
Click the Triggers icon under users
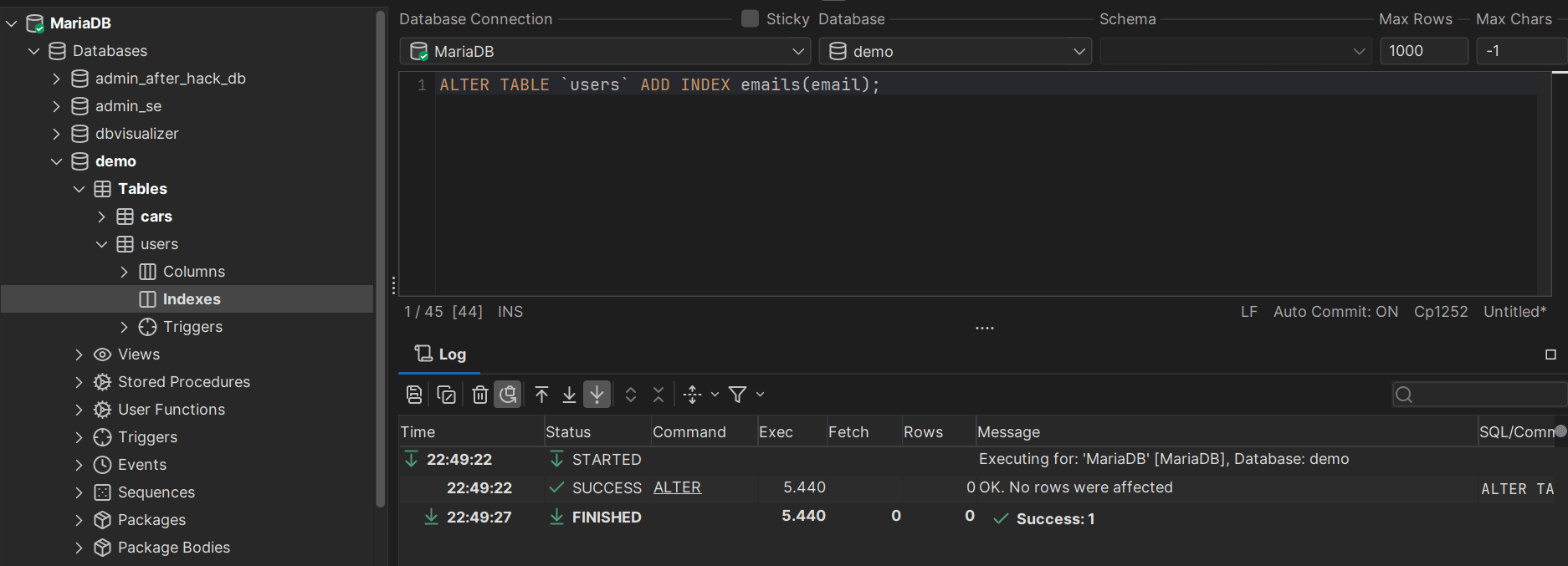pos(147,327)
